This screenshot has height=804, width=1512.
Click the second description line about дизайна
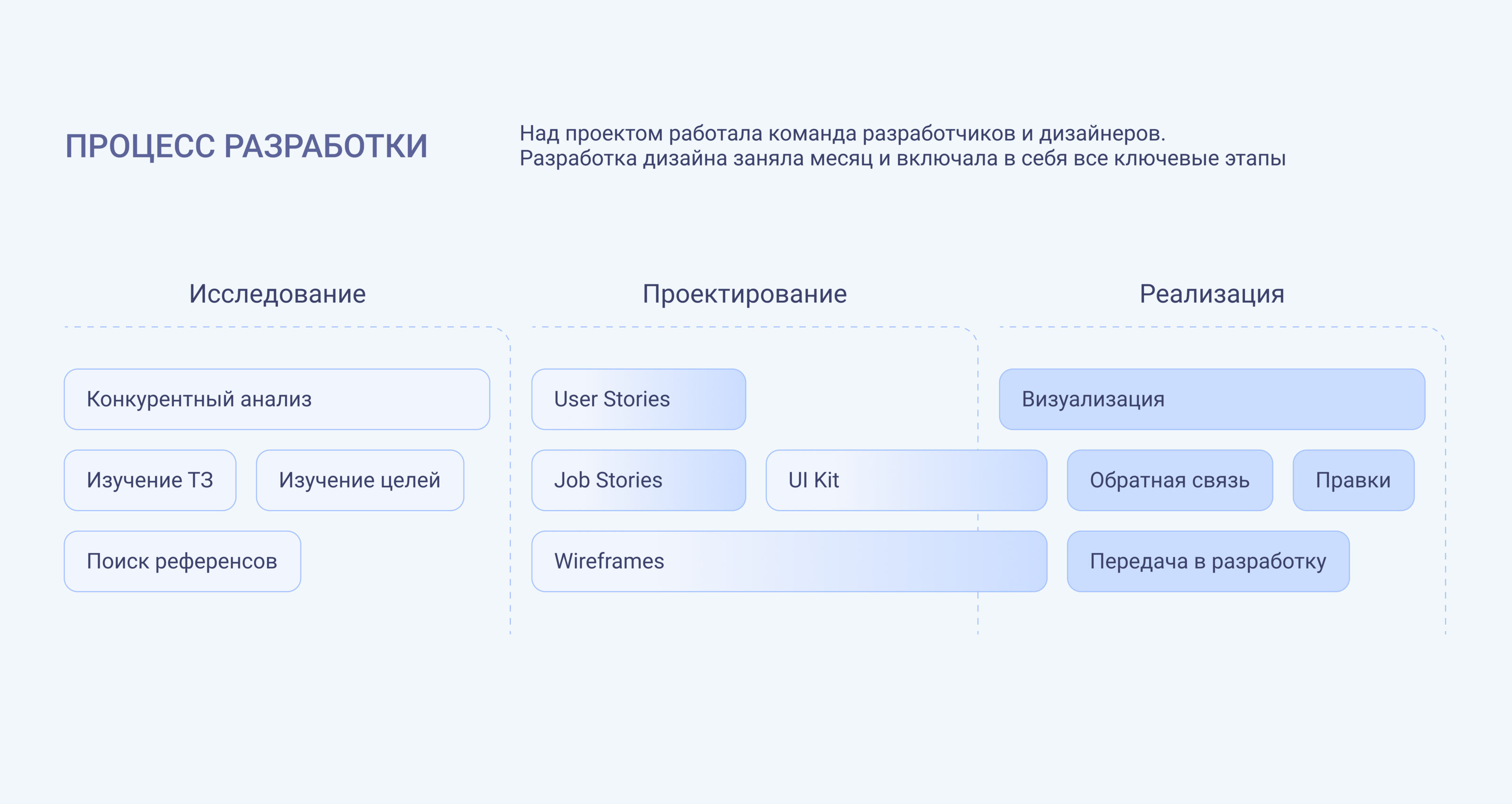tap(902, 158)
